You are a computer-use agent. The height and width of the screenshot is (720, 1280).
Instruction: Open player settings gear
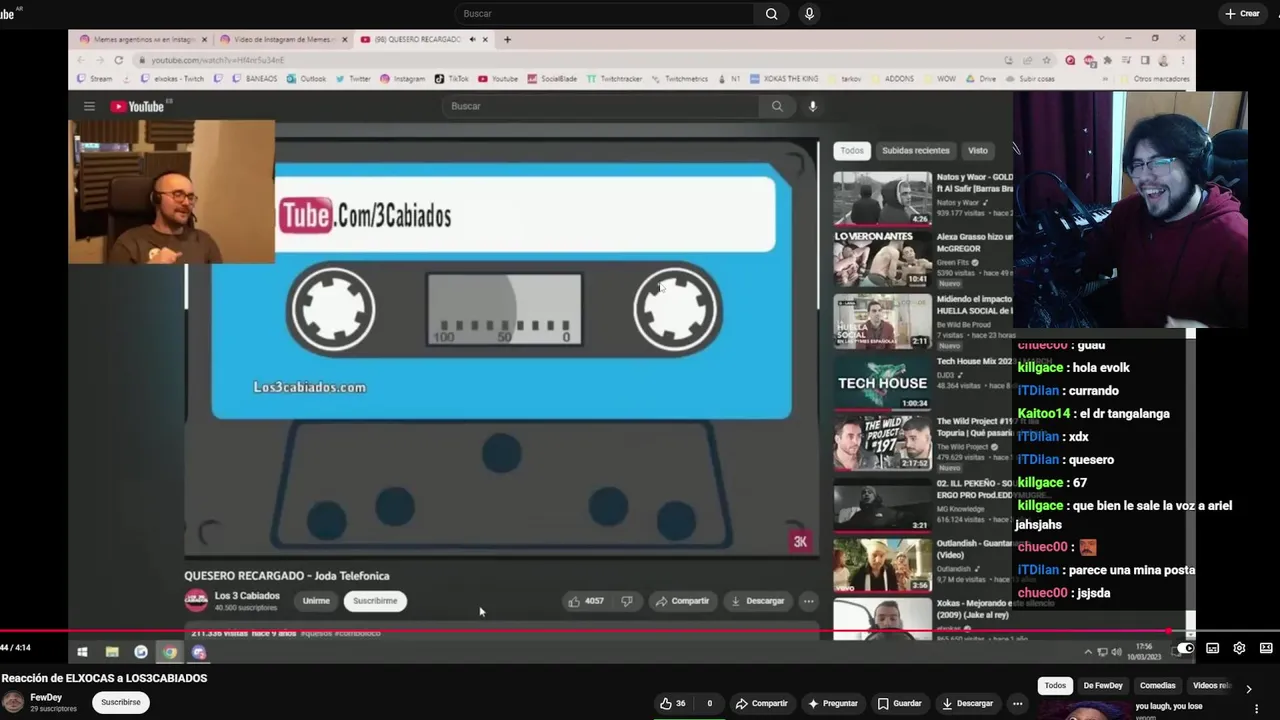[x=1239, y=648]
